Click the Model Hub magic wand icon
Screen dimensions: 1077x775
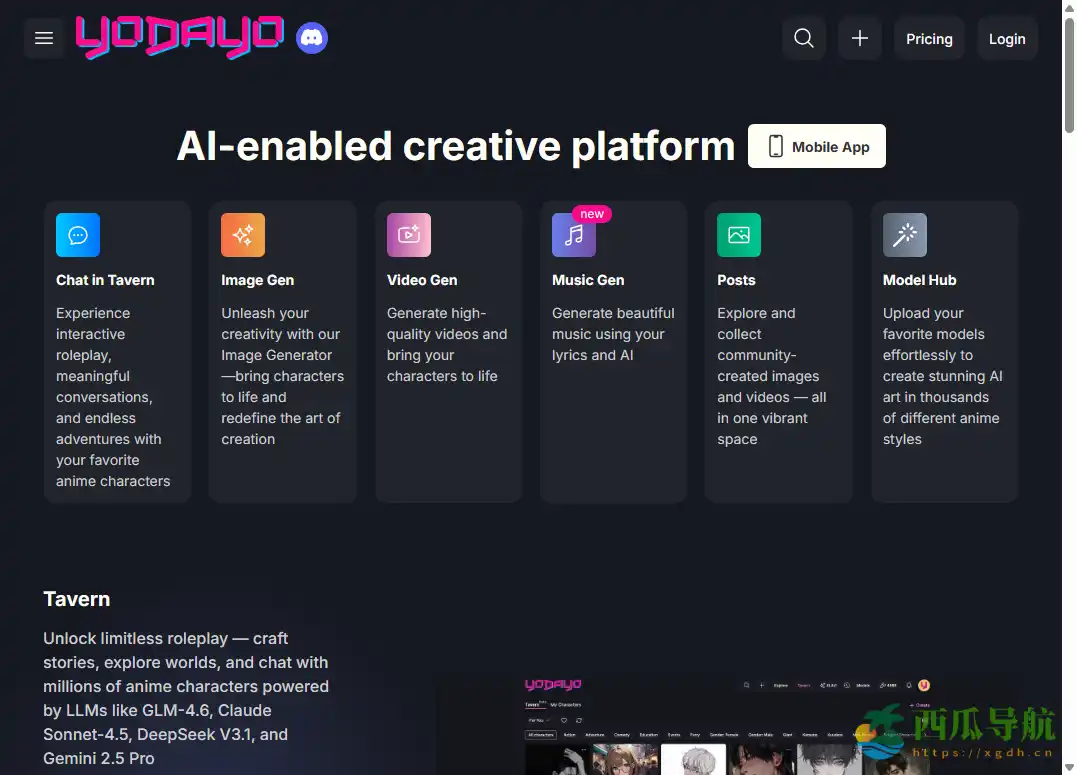coord(904,234)
